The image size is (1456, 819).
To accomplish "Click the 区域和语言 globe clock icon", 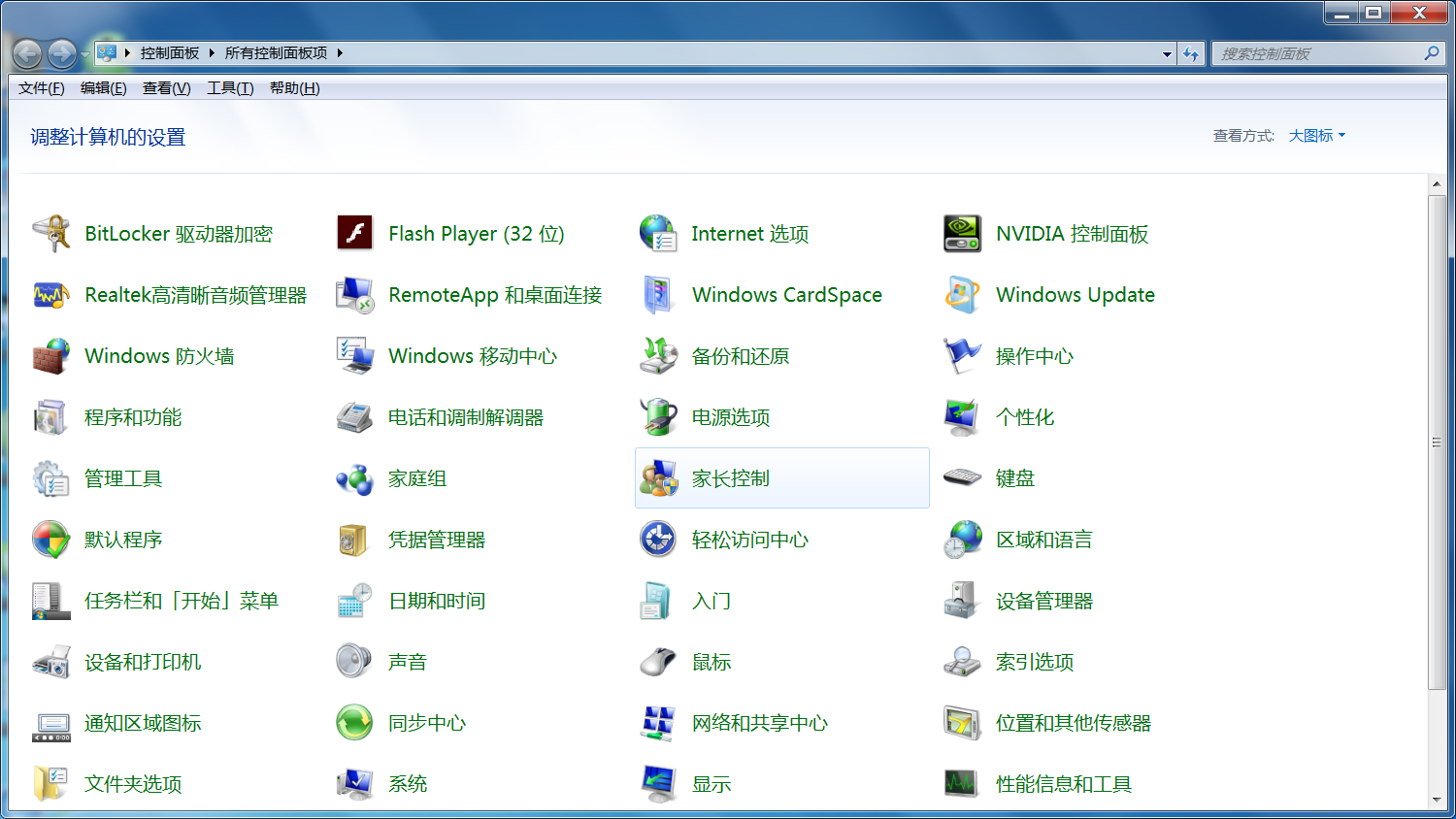I will (x=962, y=540).
